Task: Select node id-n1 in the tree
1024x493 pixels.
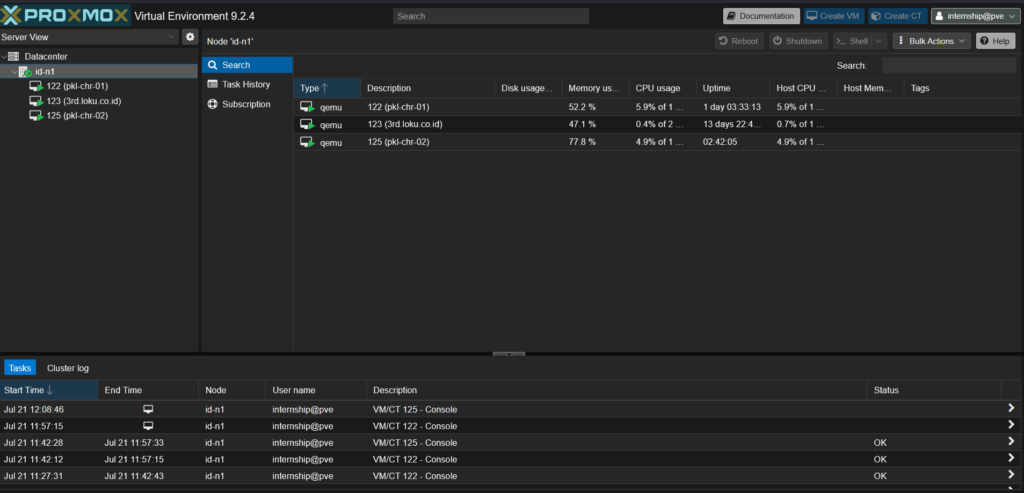Action: [44, 71]
